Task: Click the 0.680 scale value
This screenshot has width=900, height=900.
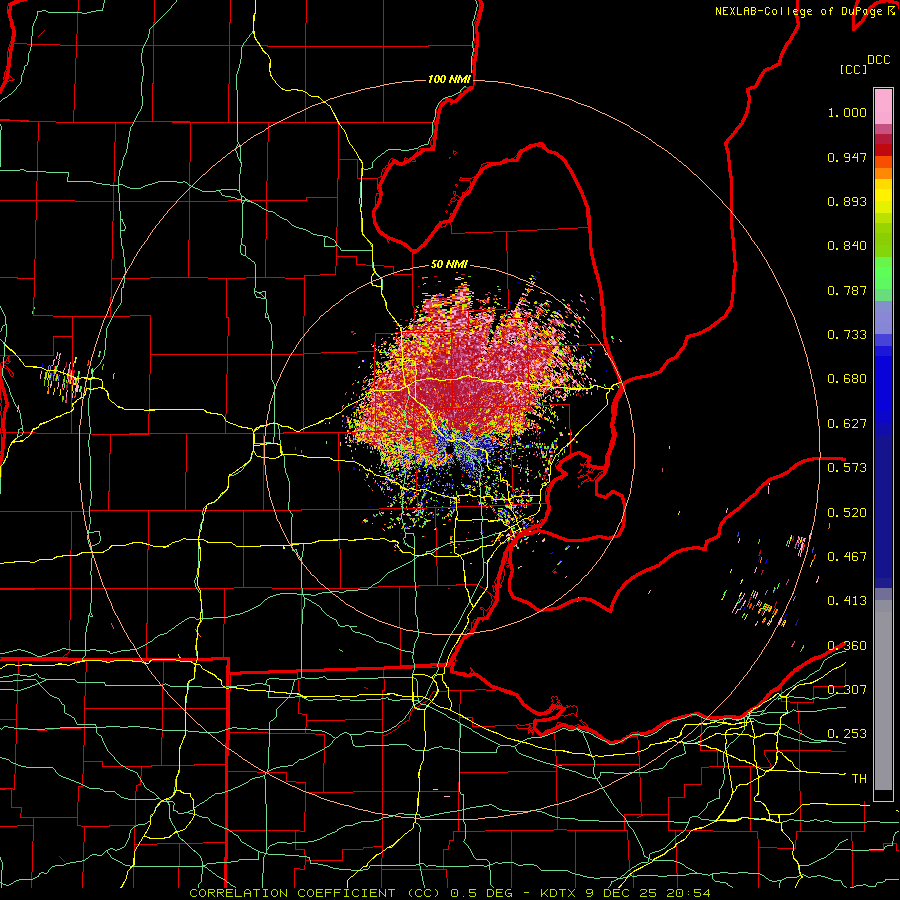Action: coord(847,379)
